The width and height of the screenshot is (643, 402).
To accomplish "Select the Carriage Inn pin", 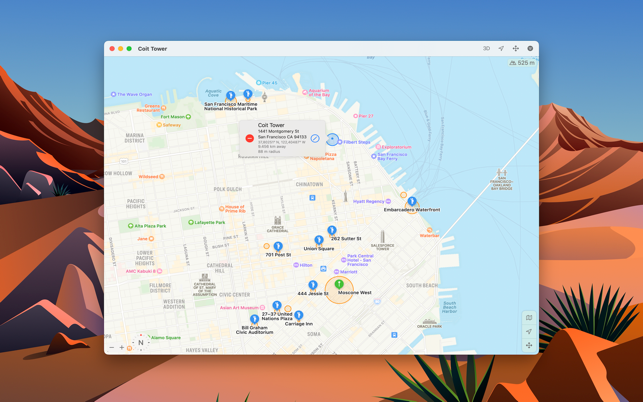I will coord(299,315).
